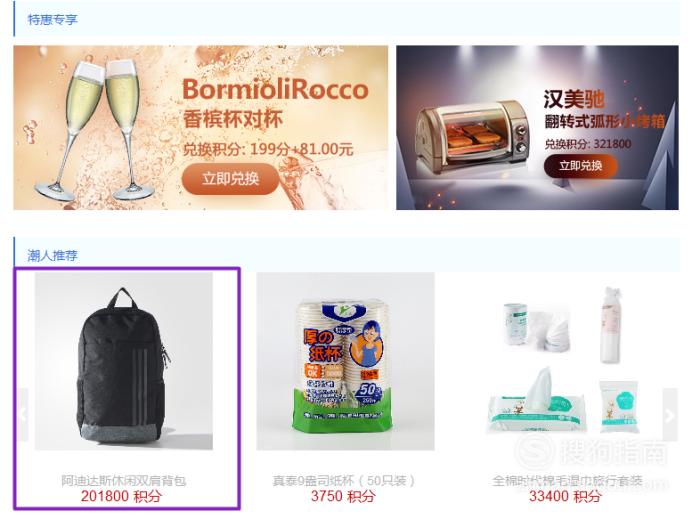Image resolution: width=692 pixels, height=519 pixels.
Task: Click the BormioliRocco brand title text
Action: 275,90
